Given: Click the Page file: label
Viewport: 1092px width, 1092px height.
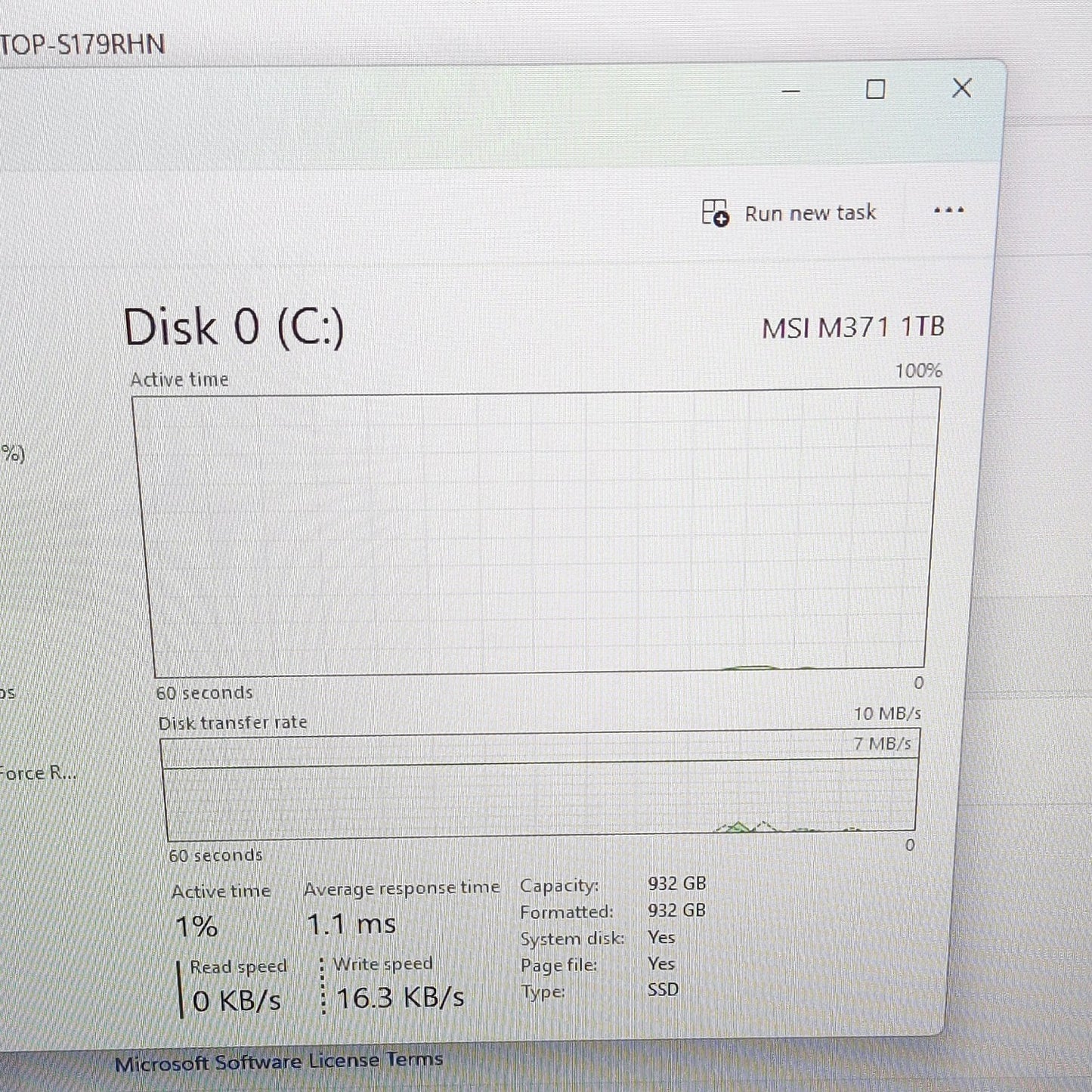Looking at the screenshot, I should 558,965.
